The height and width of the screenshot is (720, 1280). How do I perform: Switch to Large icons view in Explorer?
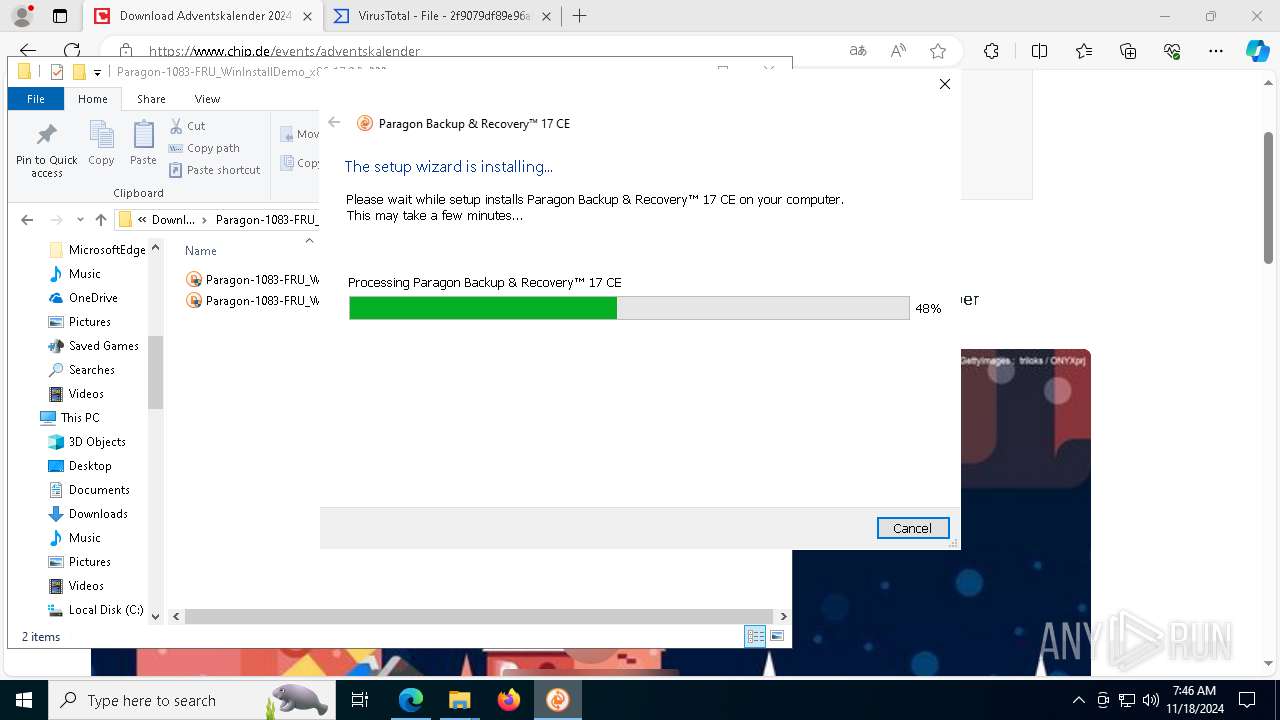(x=777, y=636)
